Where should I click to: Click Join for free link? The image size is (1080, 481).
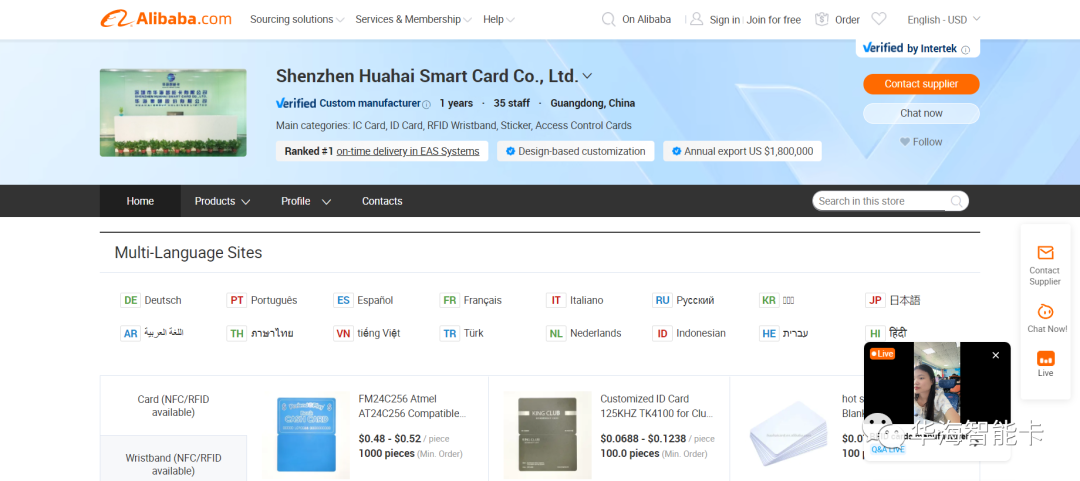[773, 20]
